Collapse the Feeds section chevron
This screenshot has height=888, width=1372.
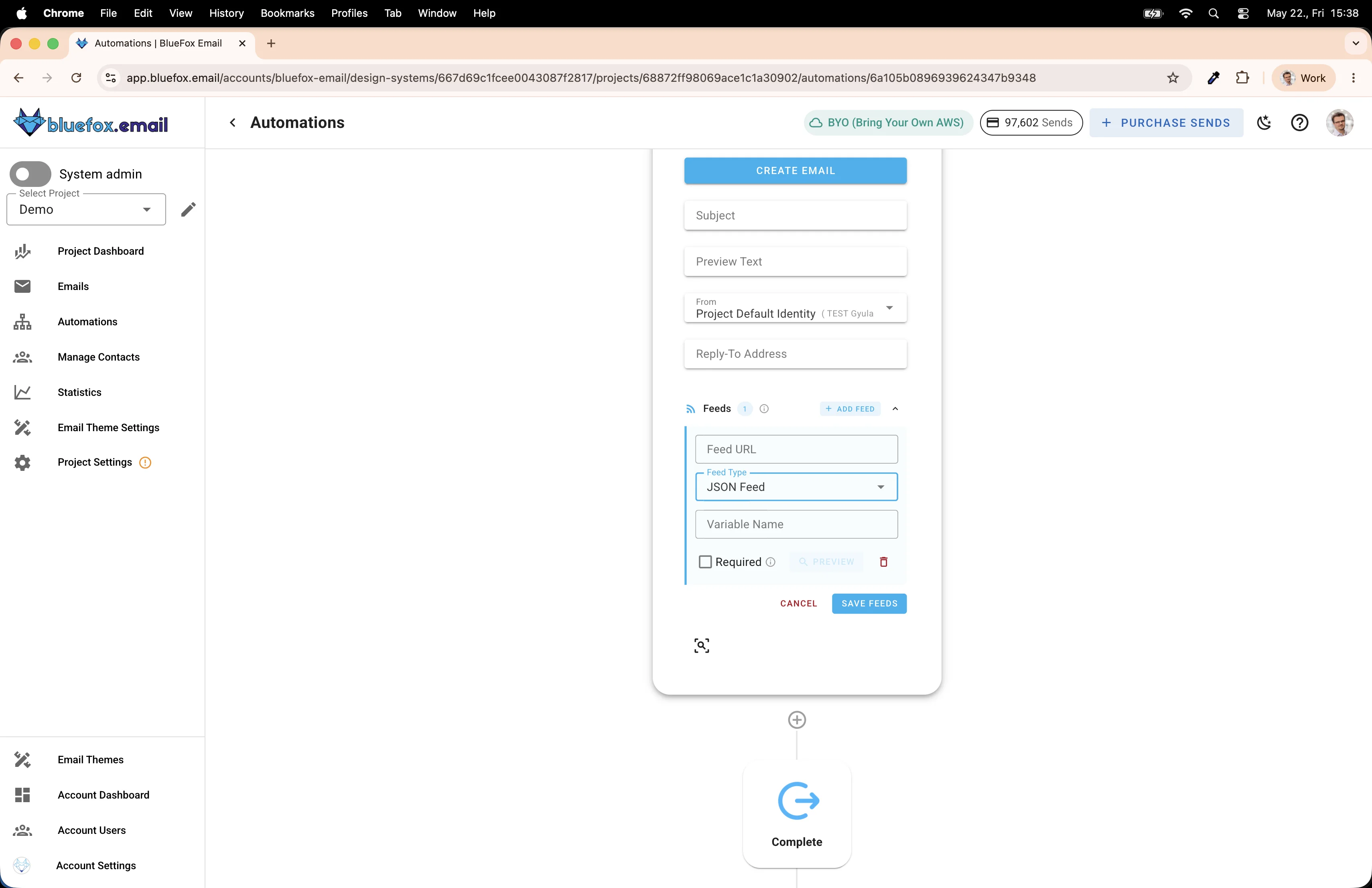pyautogui.click(x=895, y=409)
